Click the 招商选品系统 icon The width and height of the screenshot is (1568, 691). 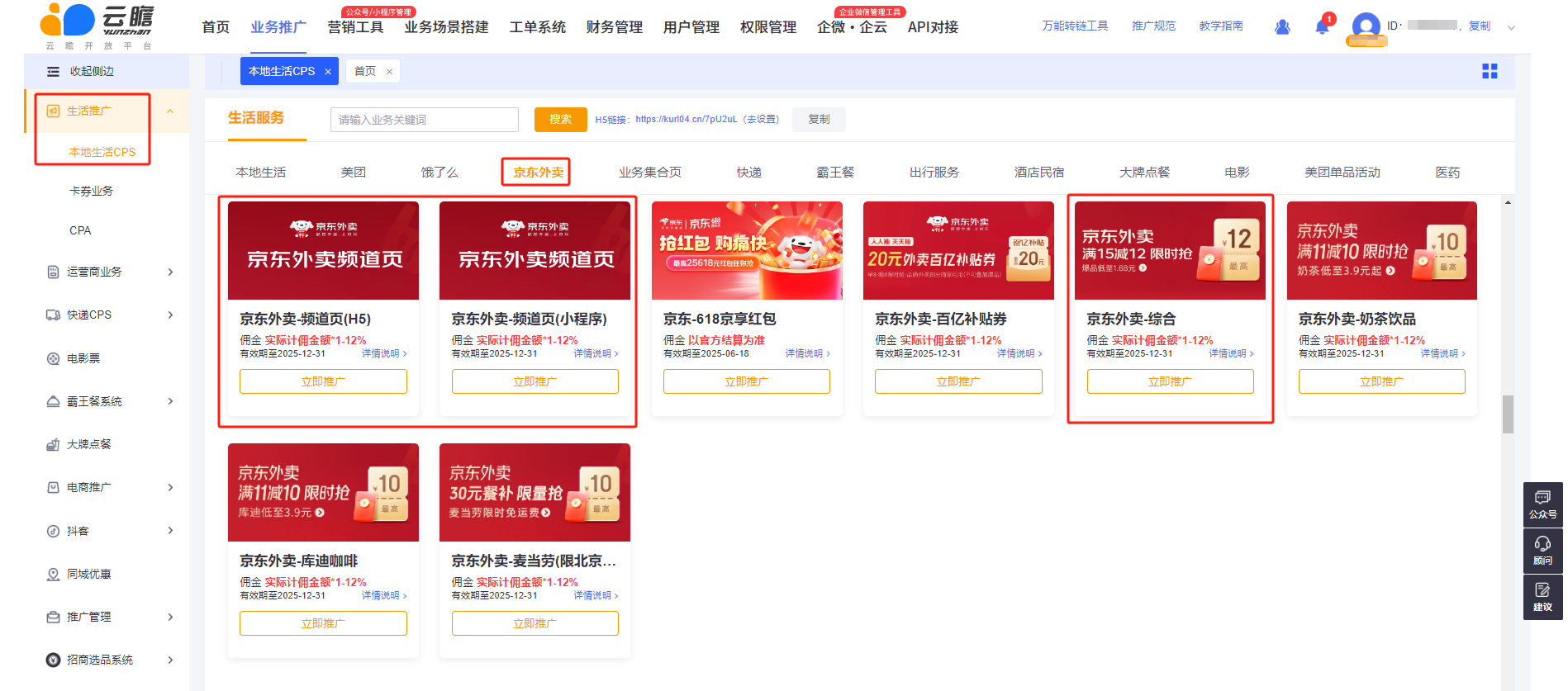pos(53,660)
